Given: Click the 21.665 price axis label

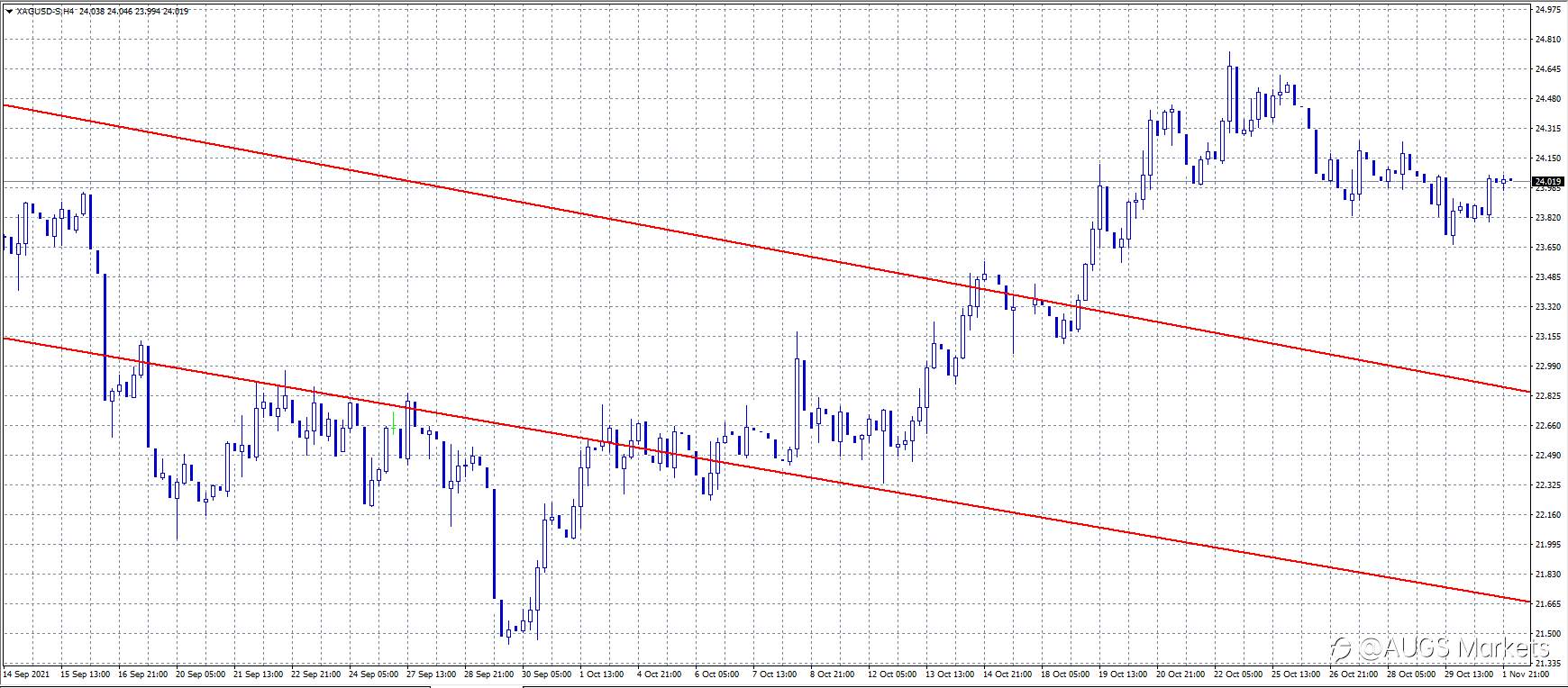Looking at the screenshot, I should coord(1548,604).
